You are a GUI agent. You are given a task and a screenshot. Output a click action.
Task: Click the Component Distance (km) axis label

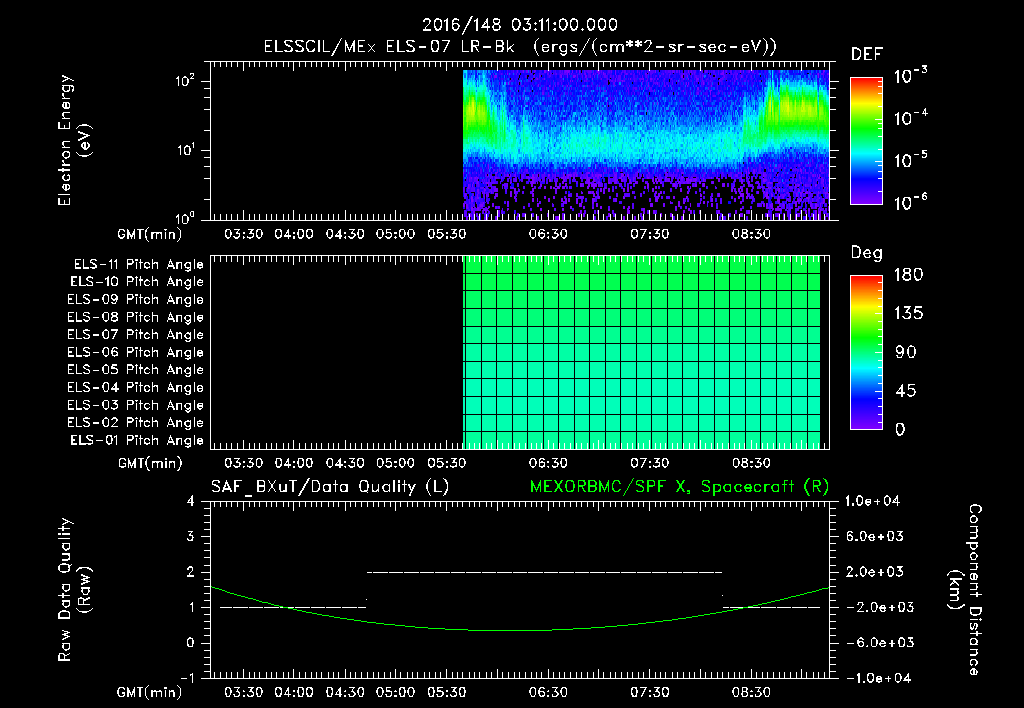coord(965,590)
